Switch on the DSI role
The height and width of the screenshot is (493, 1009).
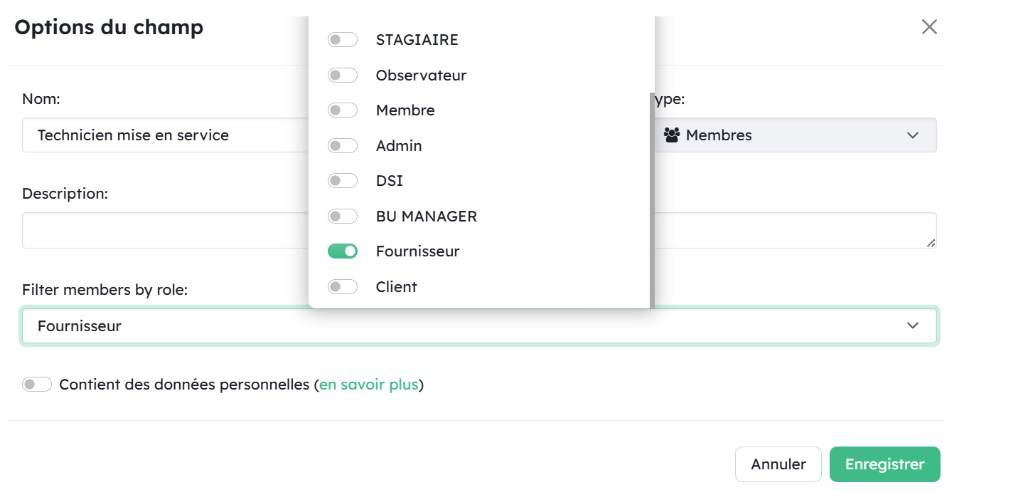pos(343,181)
